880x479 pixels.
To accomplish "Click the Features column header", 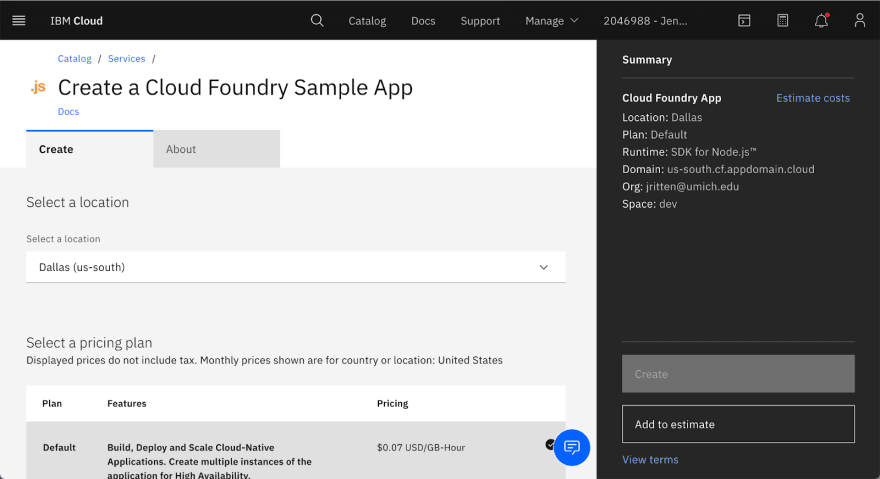I will 127,404.
